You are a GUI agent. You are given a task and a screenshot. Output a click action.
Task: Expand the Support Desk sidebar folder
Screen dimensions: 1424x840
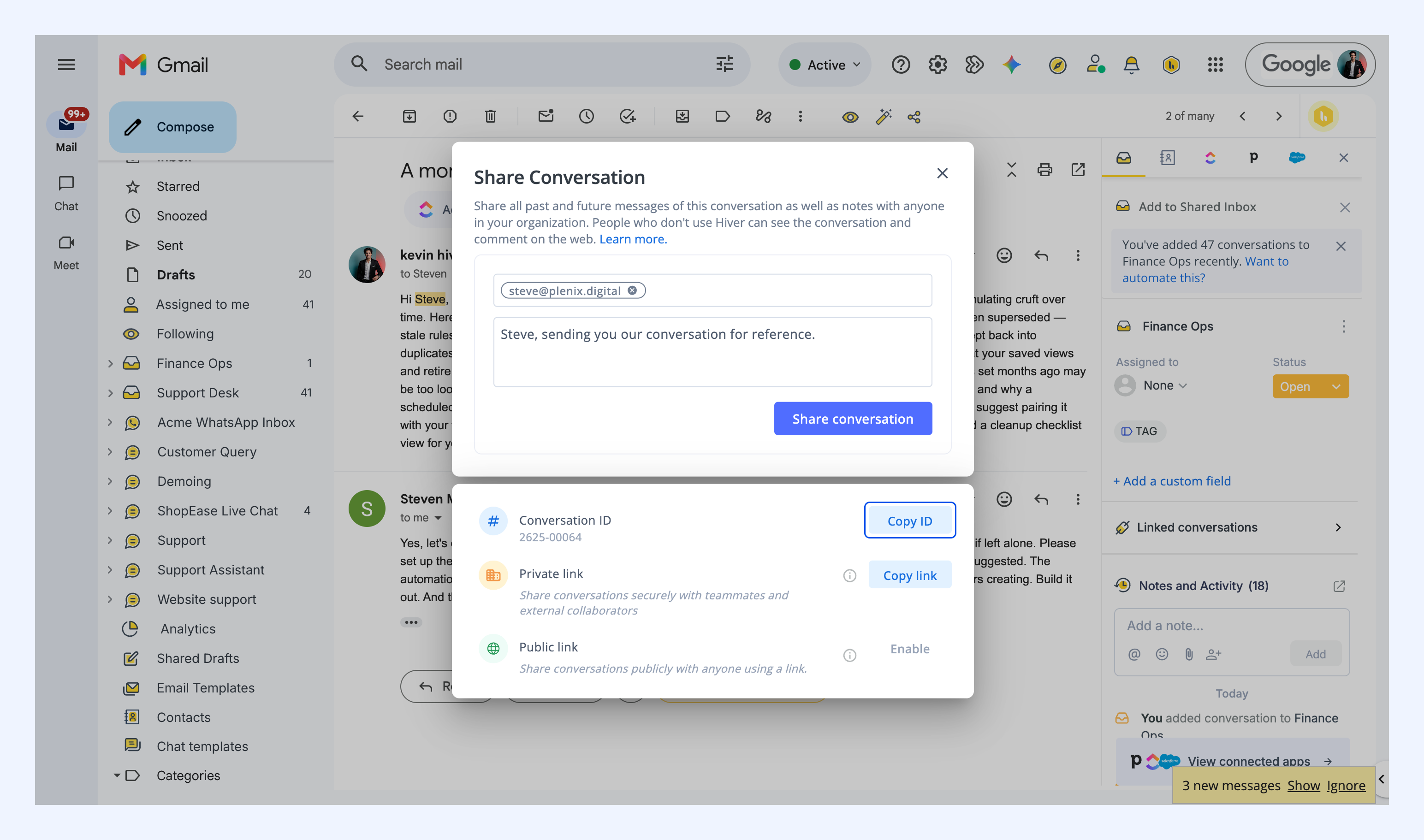point(110,393)
